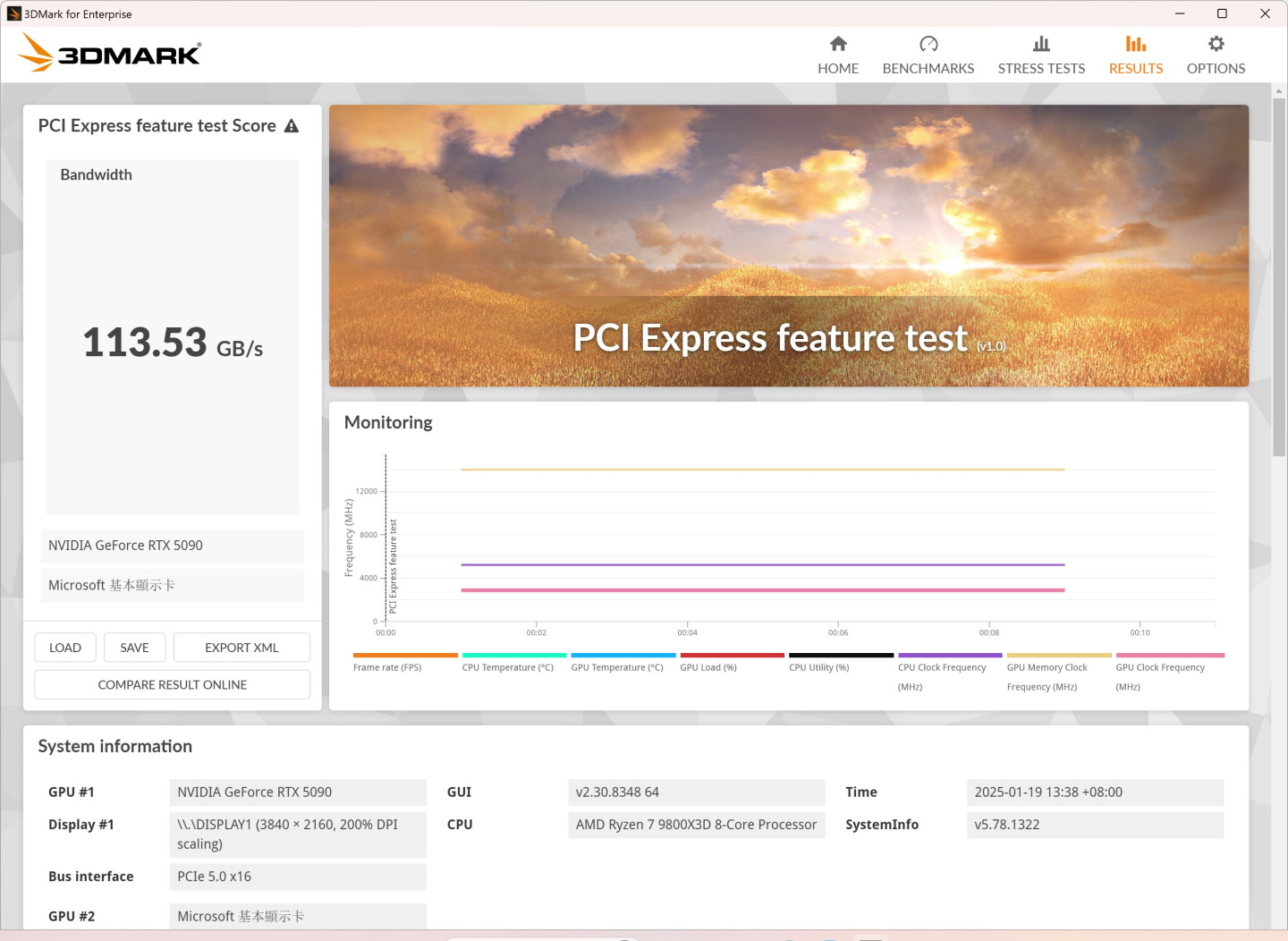1288x941 pixels.
Task: Click COMPARE RESULT ONLINE button
Action: tap(173, 684)
